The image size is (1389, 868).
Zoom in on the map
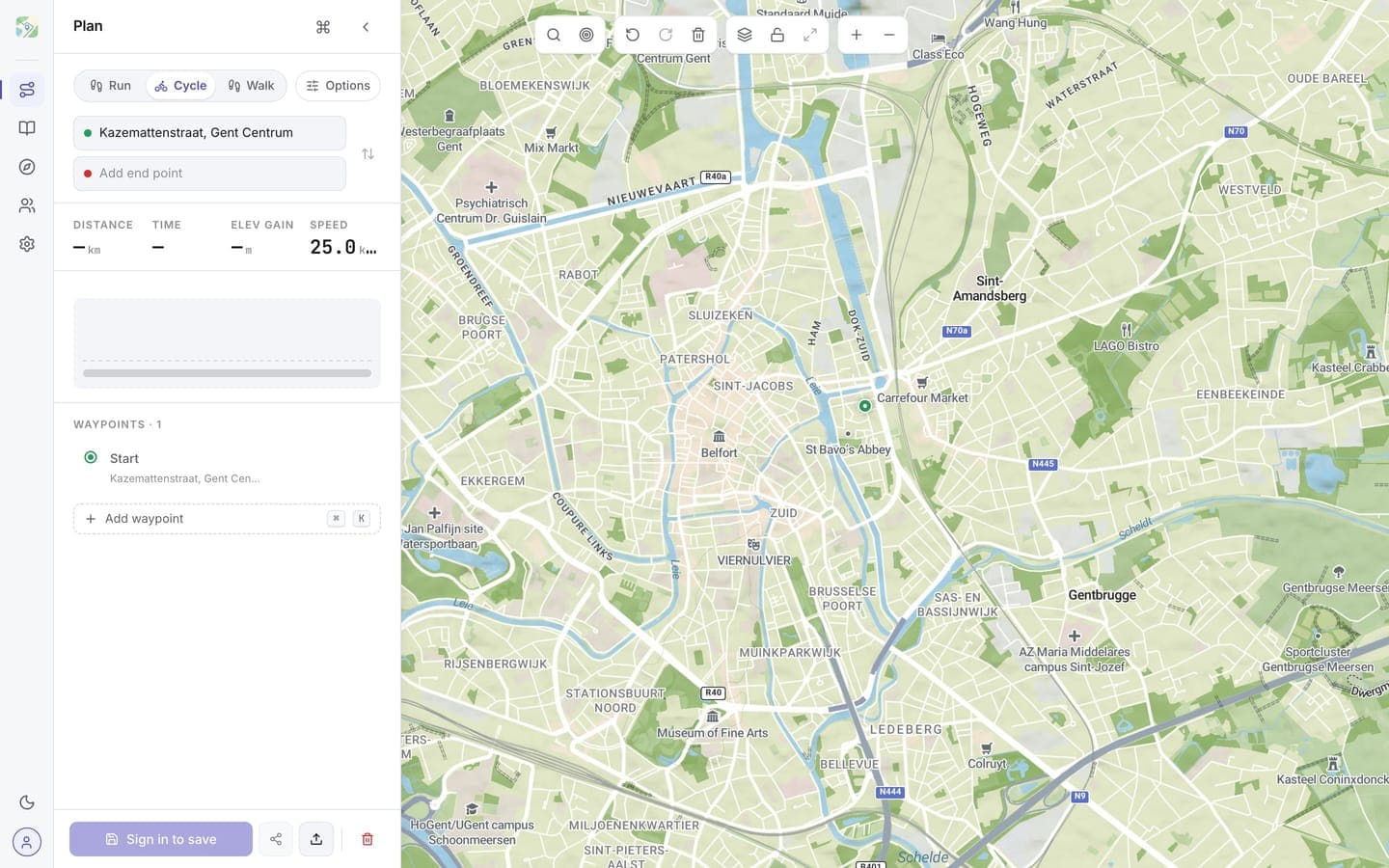[857, 35]
